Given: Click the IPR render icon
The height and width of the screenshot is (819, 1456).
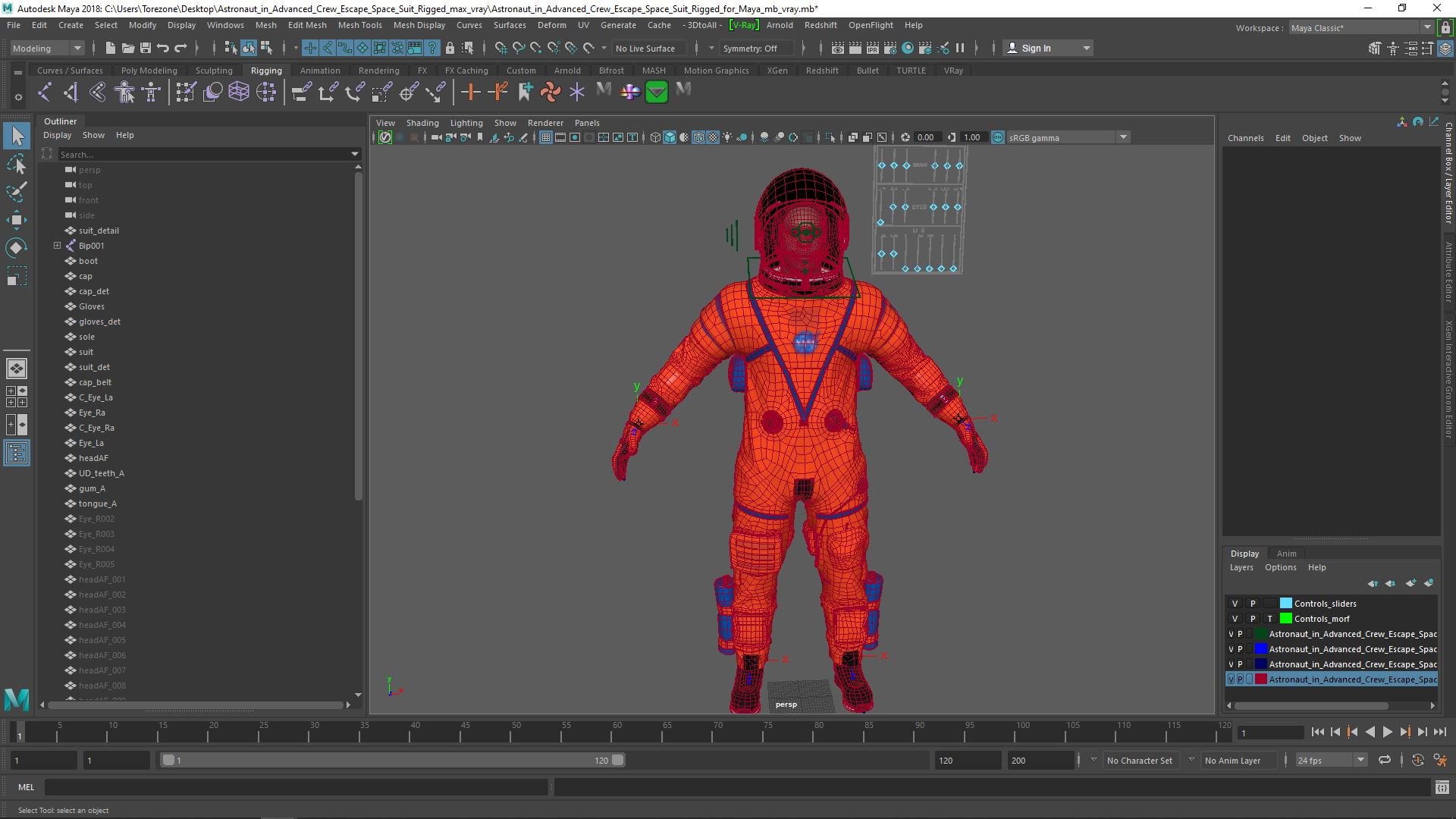Looking at the screenshot, I should [872, 48].
